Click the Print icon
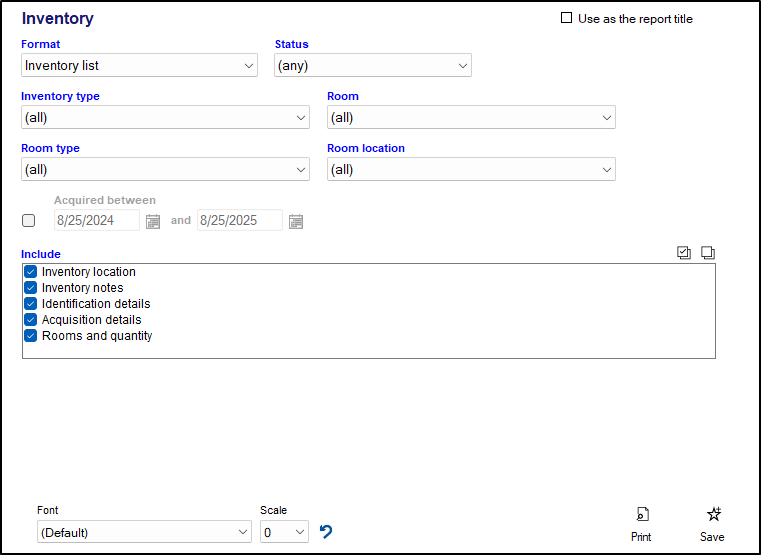Image resolution: width=761 pixels, height=555 pixels. pos(641,515)
